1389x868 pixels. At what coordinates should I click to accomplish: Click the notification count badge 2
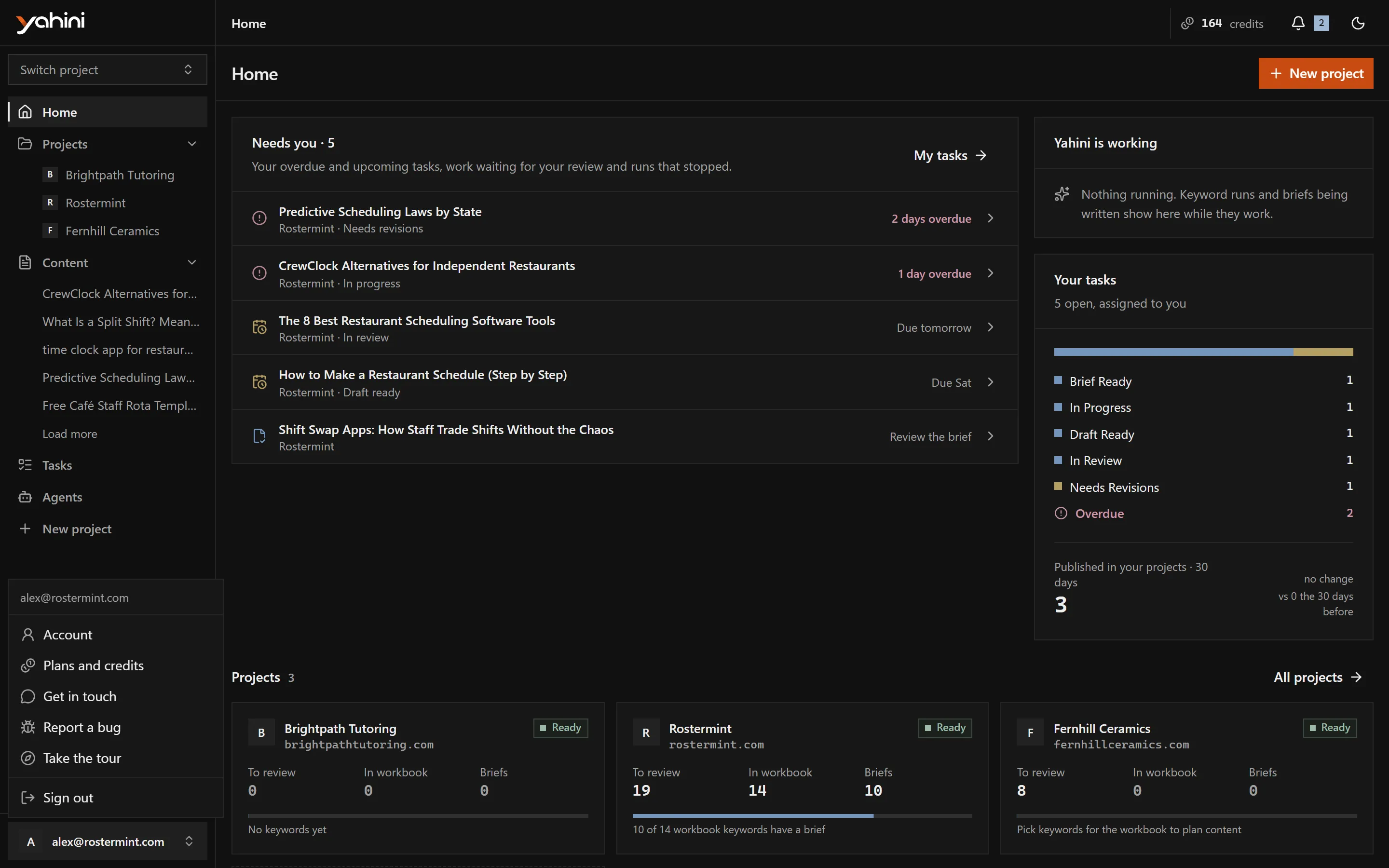coord(1321,23)
